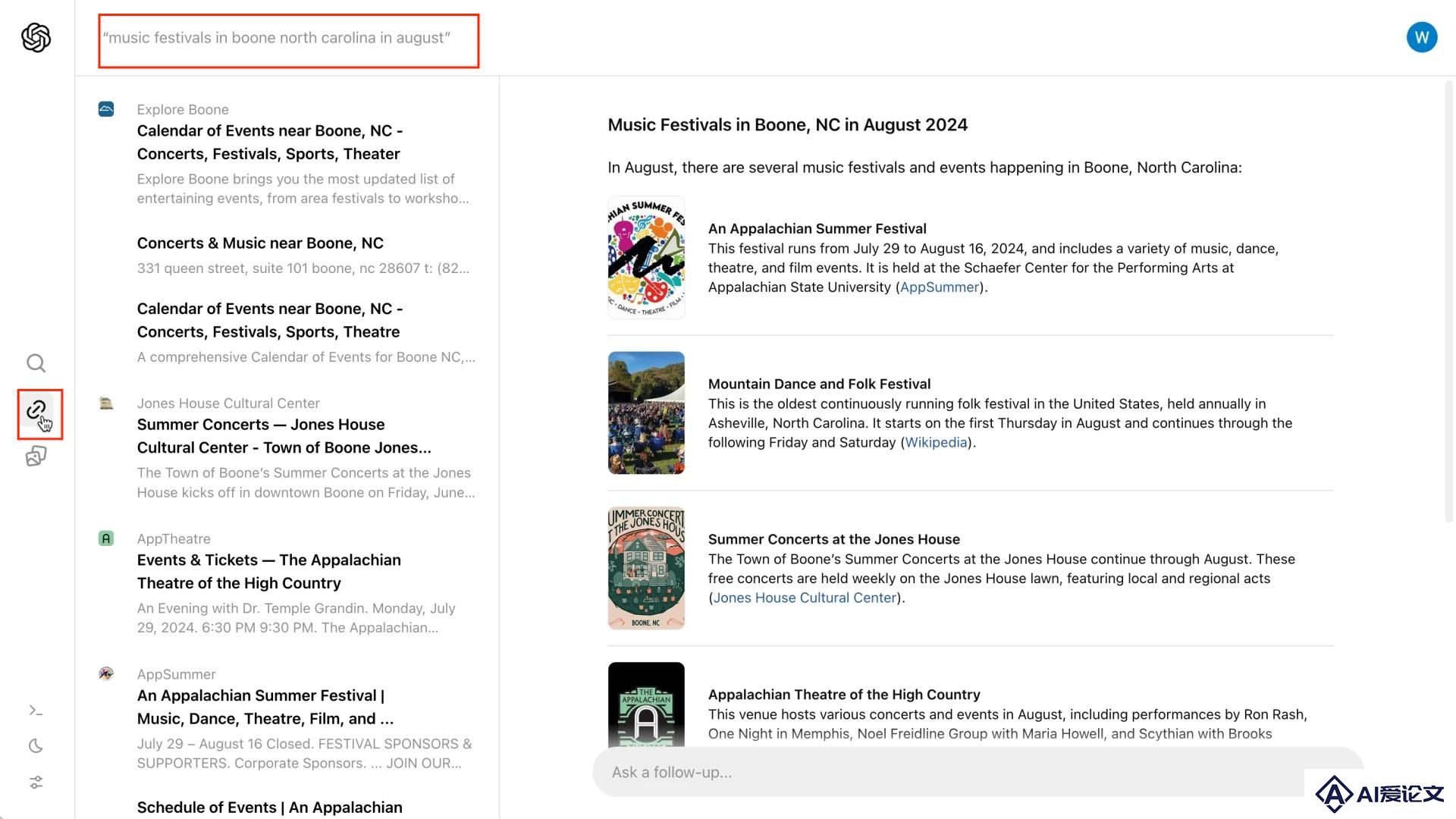Open Schedule of Events result

pos(270,807)
